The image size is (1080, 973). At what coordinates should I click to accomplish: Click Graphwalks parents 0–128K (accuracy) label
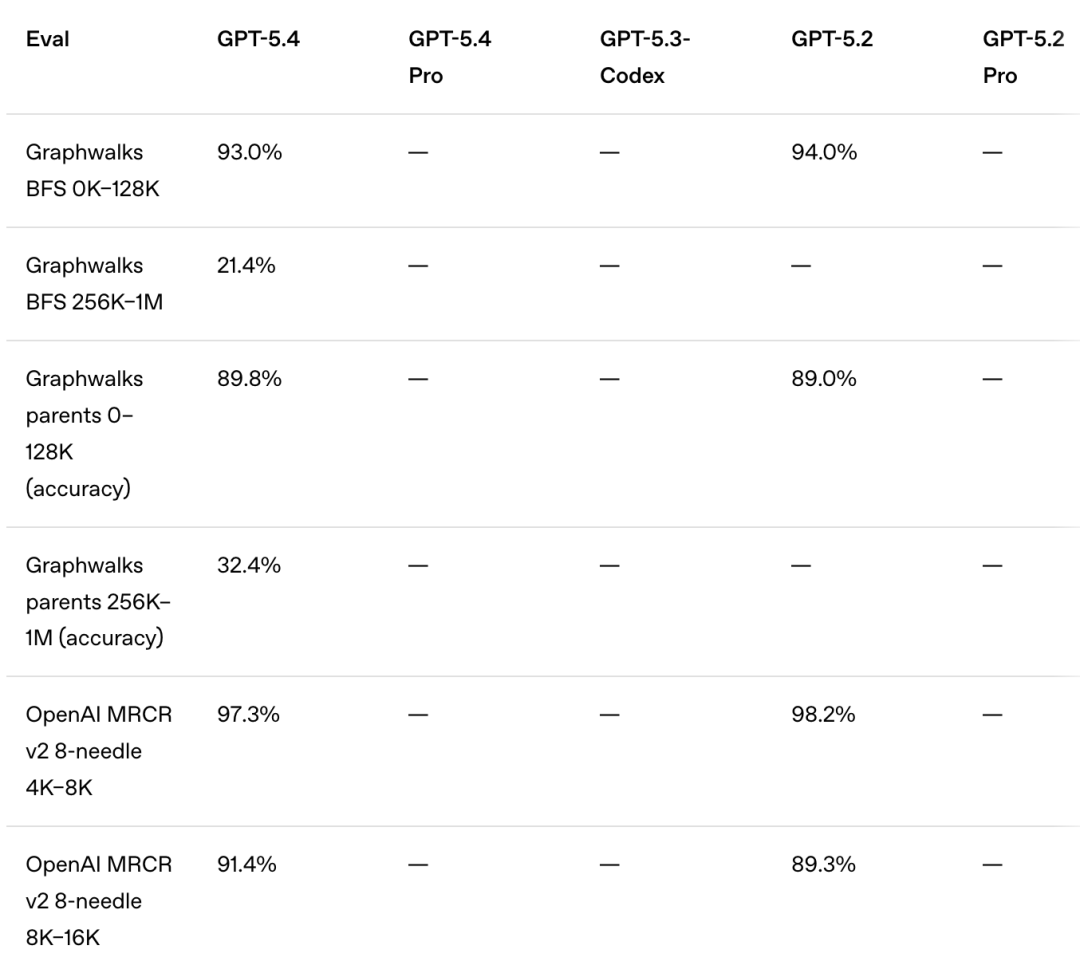pyautogui.click(x=84, y=434)
